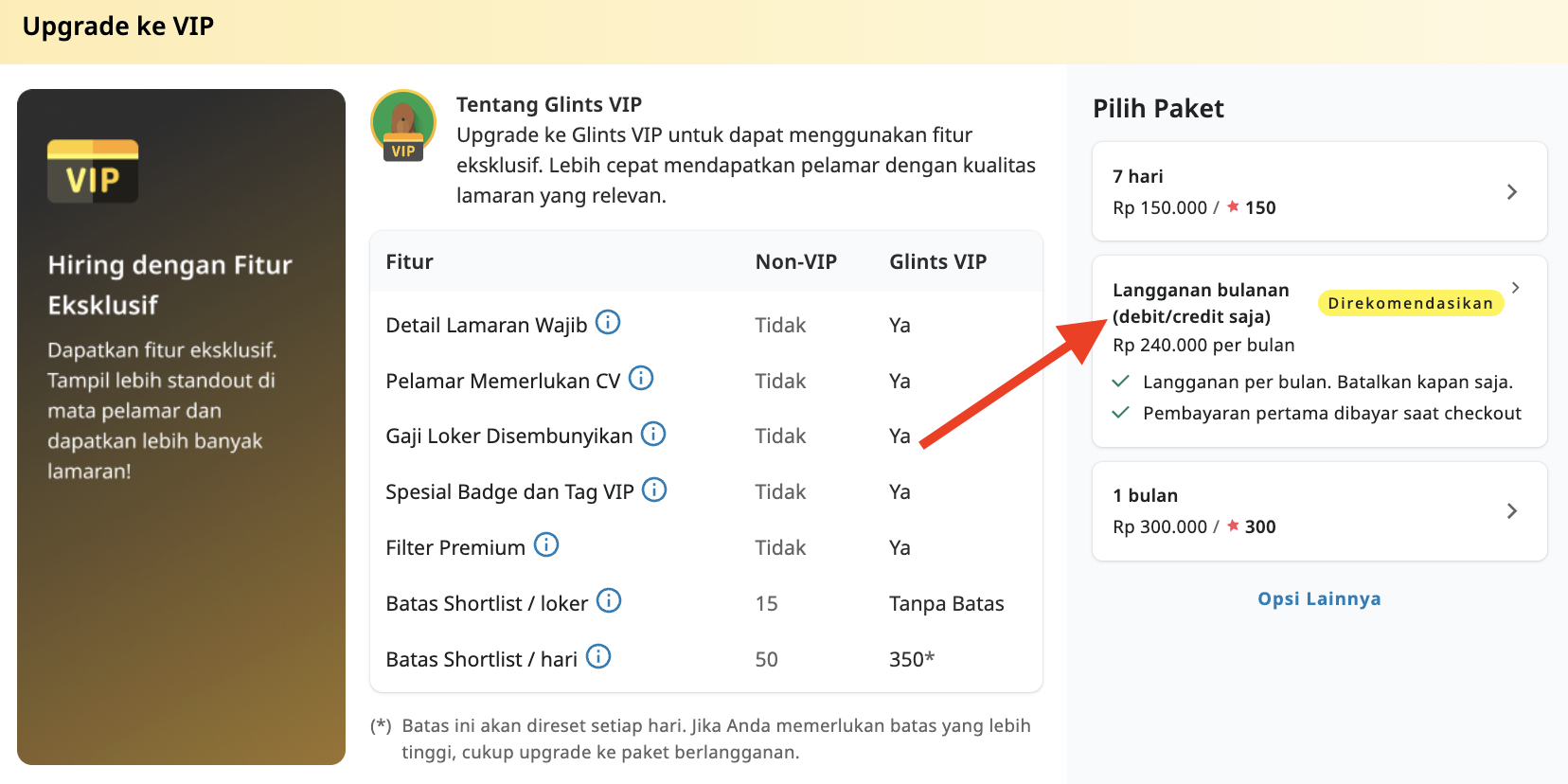This screenshot has width=1568, height=784.
Task: Open info for Gaji Loker Disembunyikan
Action: (x=652, y=434)
